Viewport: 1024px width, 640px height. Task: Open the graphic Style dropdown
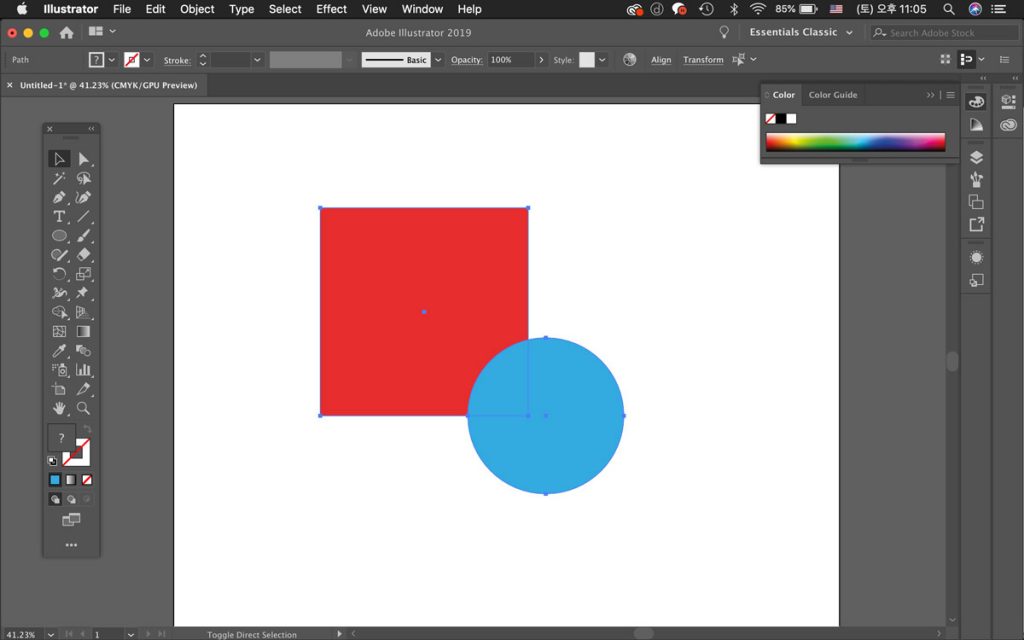tap(602, 60)
